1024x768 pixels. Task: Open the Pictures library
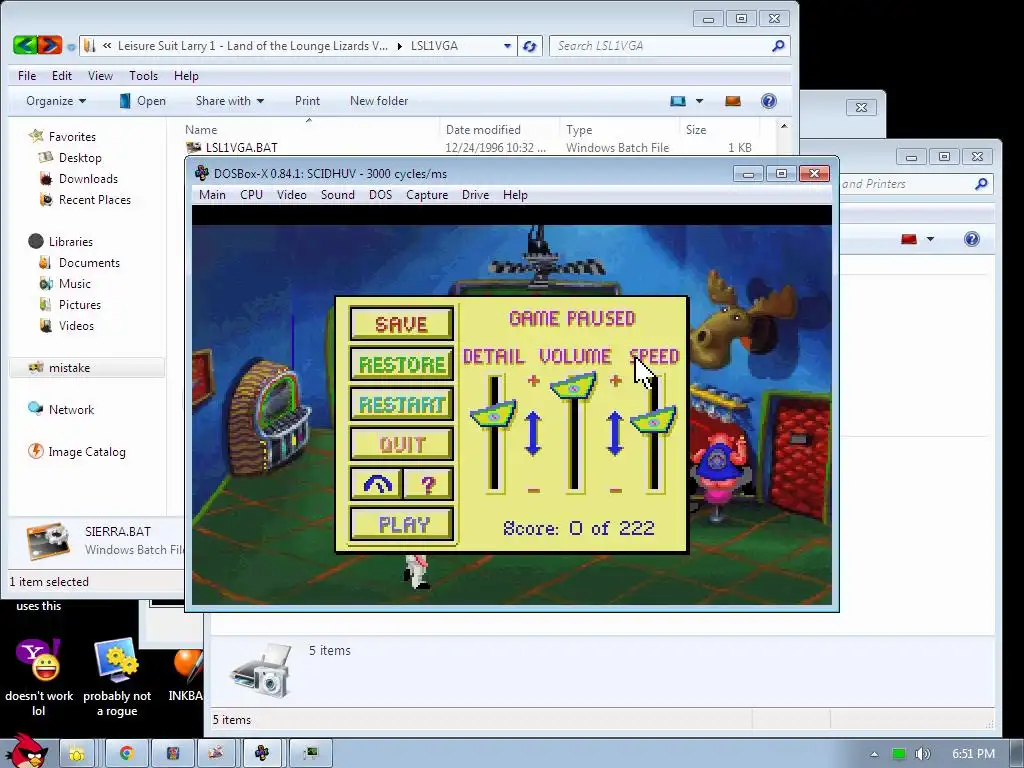point(80,304)
